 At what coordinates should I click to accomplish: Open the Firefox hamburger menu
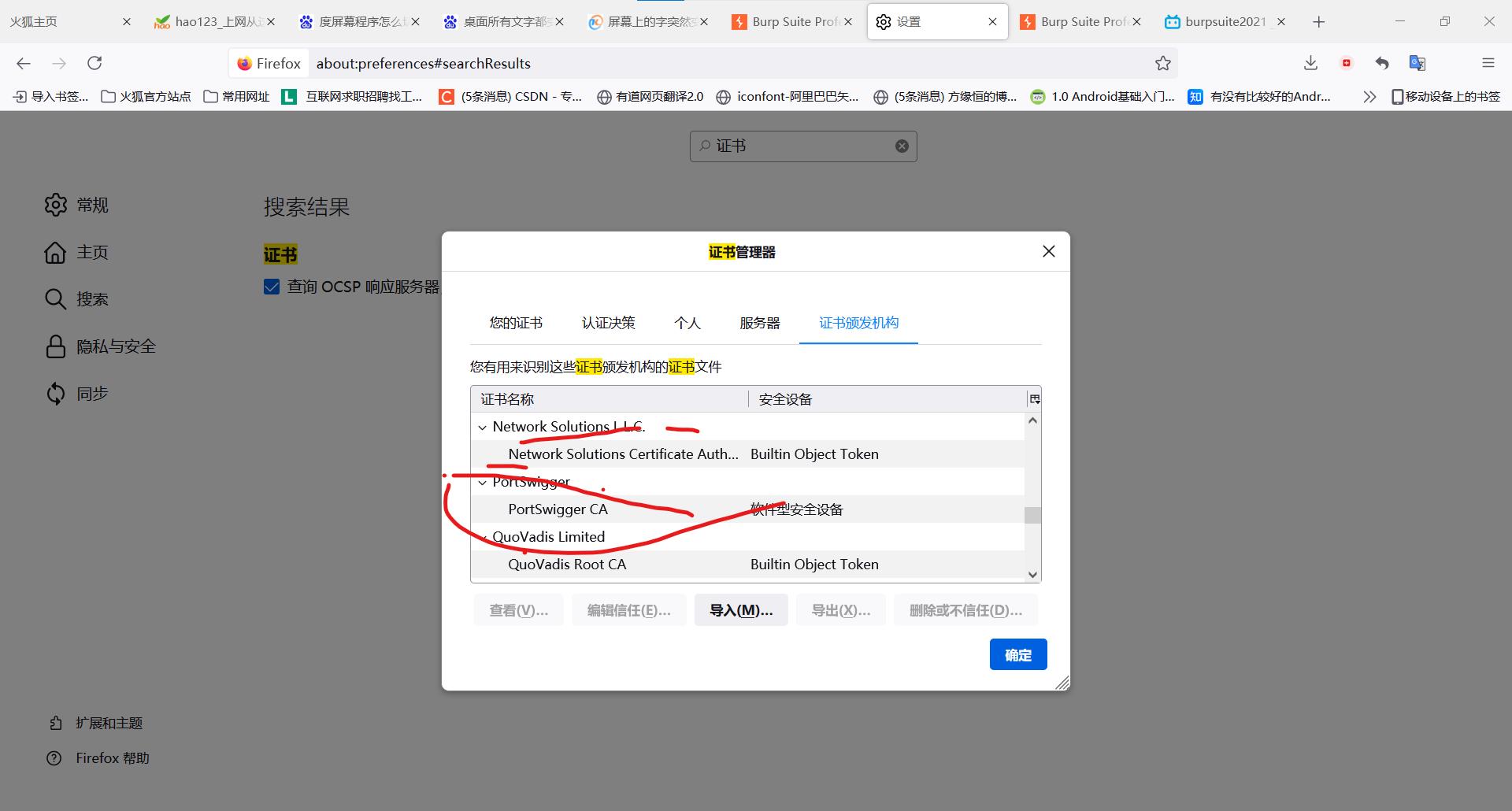1488,63
